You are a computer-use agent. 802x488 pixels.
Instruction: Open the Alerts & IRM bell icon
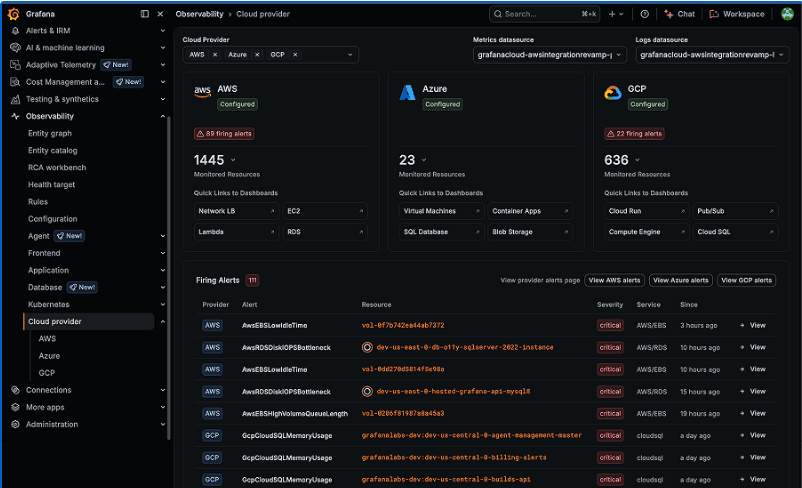(x=15, y=31)
